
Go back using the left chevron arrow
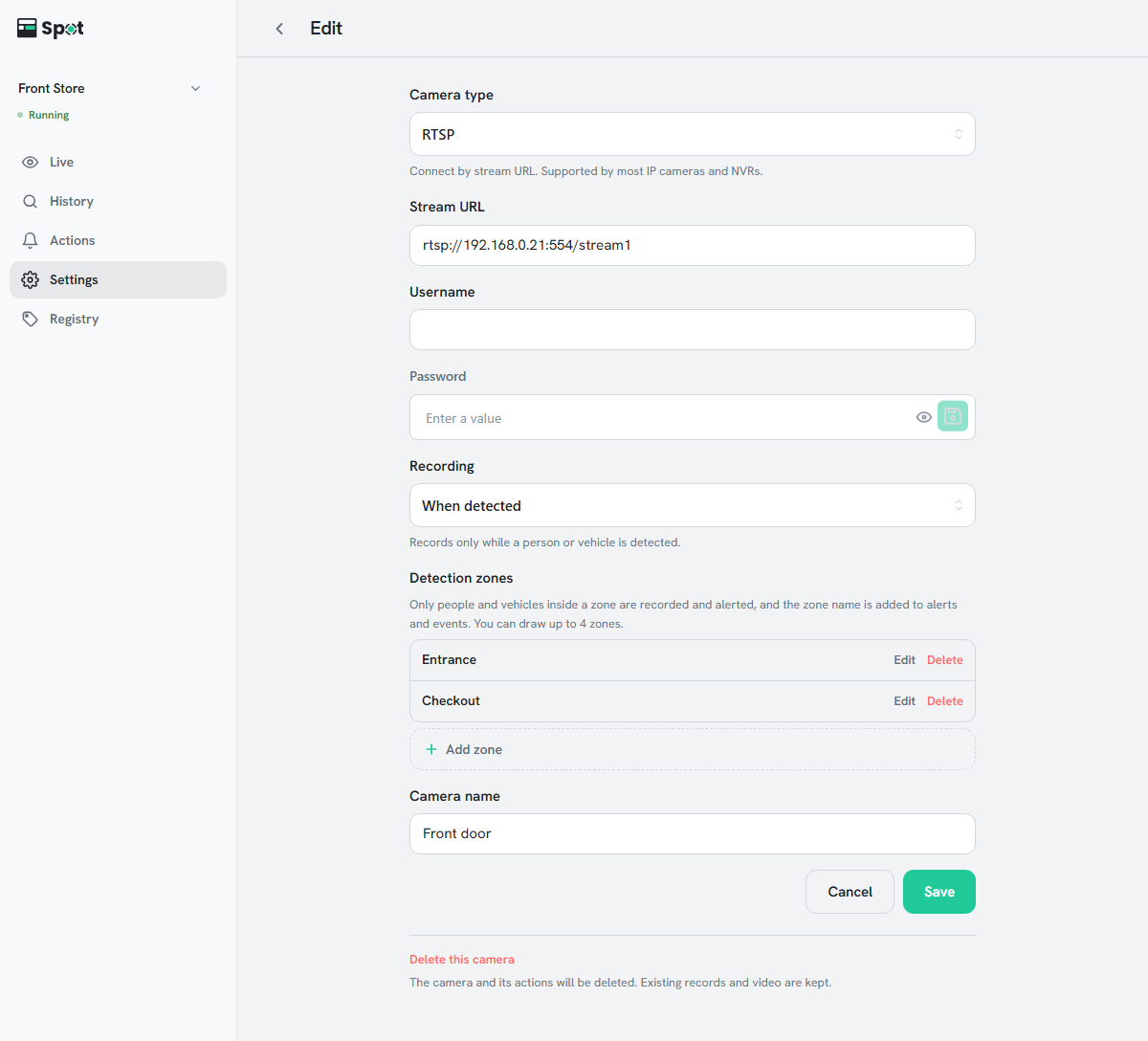tap(279, 29)
